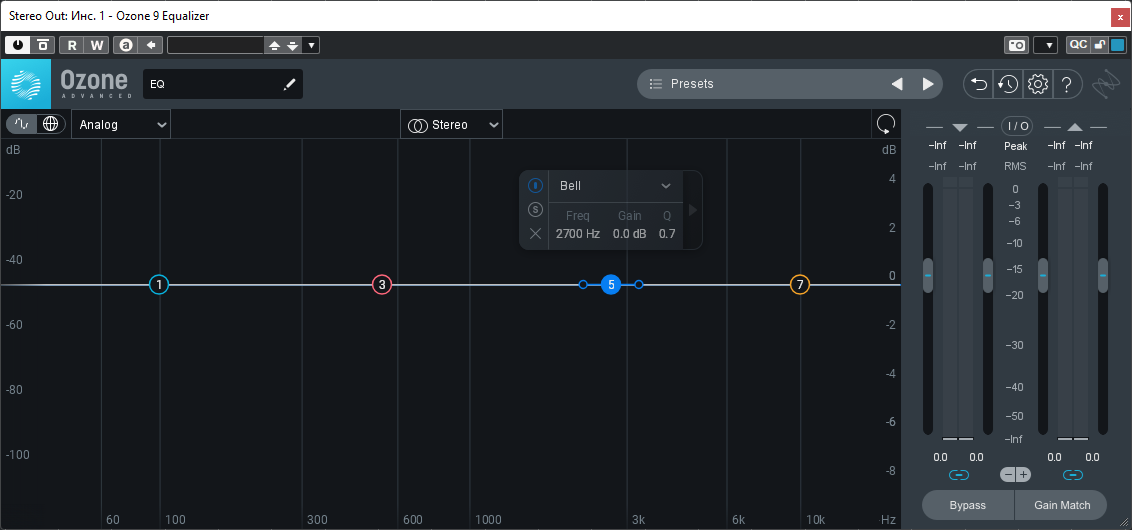1132x530 pixels.
Task: Toggle the quick controls lock icon
Action: point(1100,45)
